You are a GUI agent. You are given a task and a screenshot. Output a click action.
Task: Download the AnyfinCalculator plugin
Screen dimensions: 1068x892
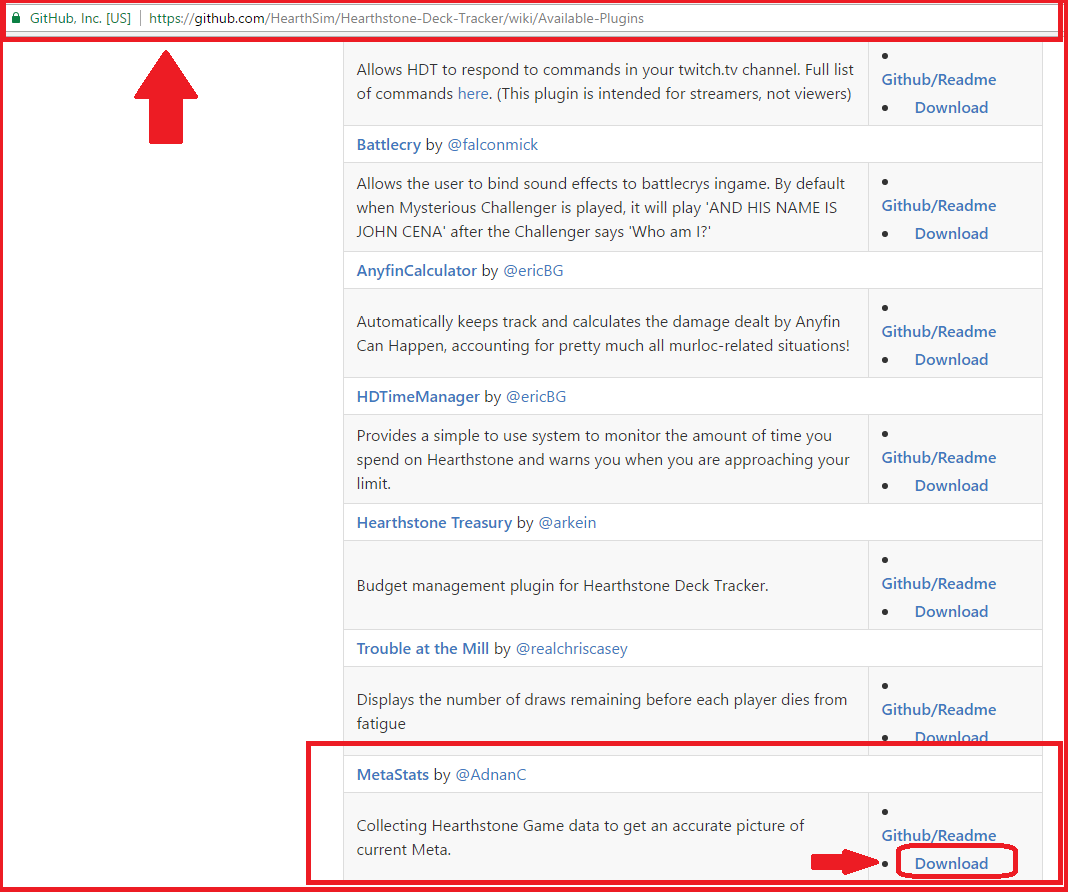951,360
